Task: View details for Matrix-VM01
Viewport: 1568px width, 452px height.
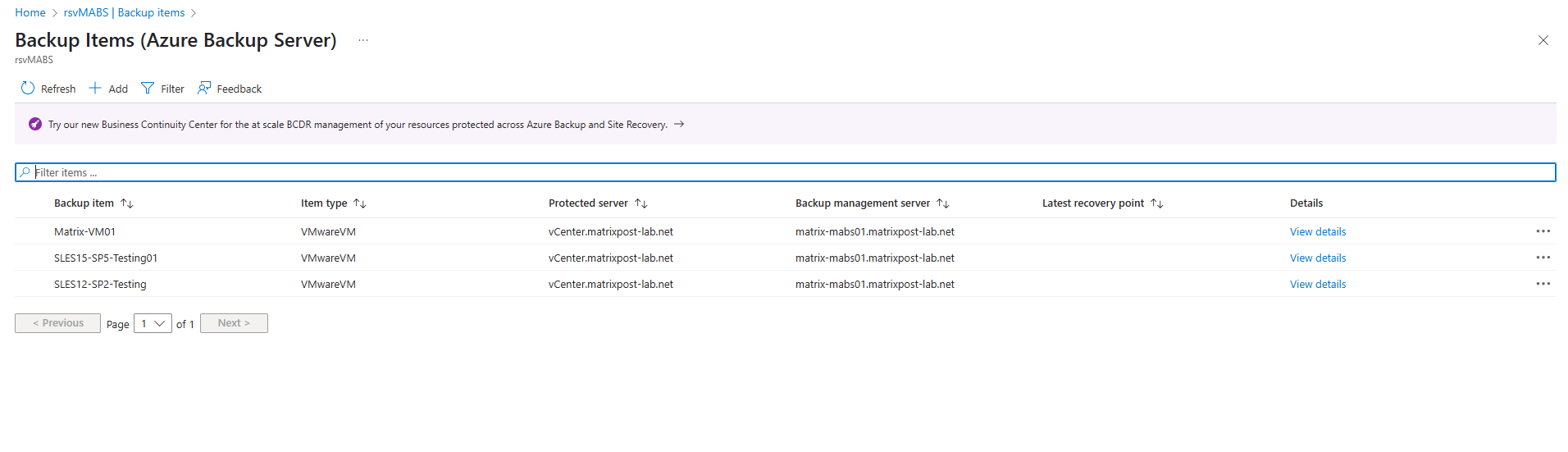Action: (1317, 232)
